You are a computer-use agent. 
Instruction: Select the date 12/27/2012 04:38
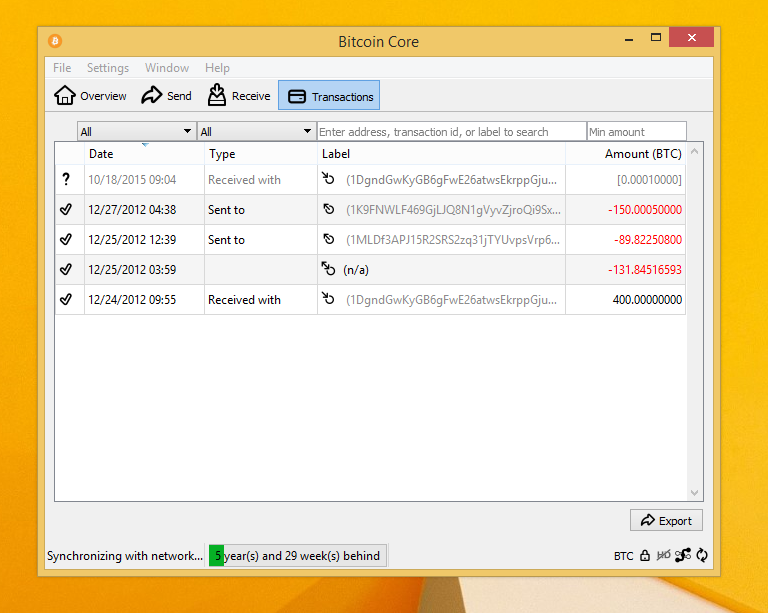132,210
